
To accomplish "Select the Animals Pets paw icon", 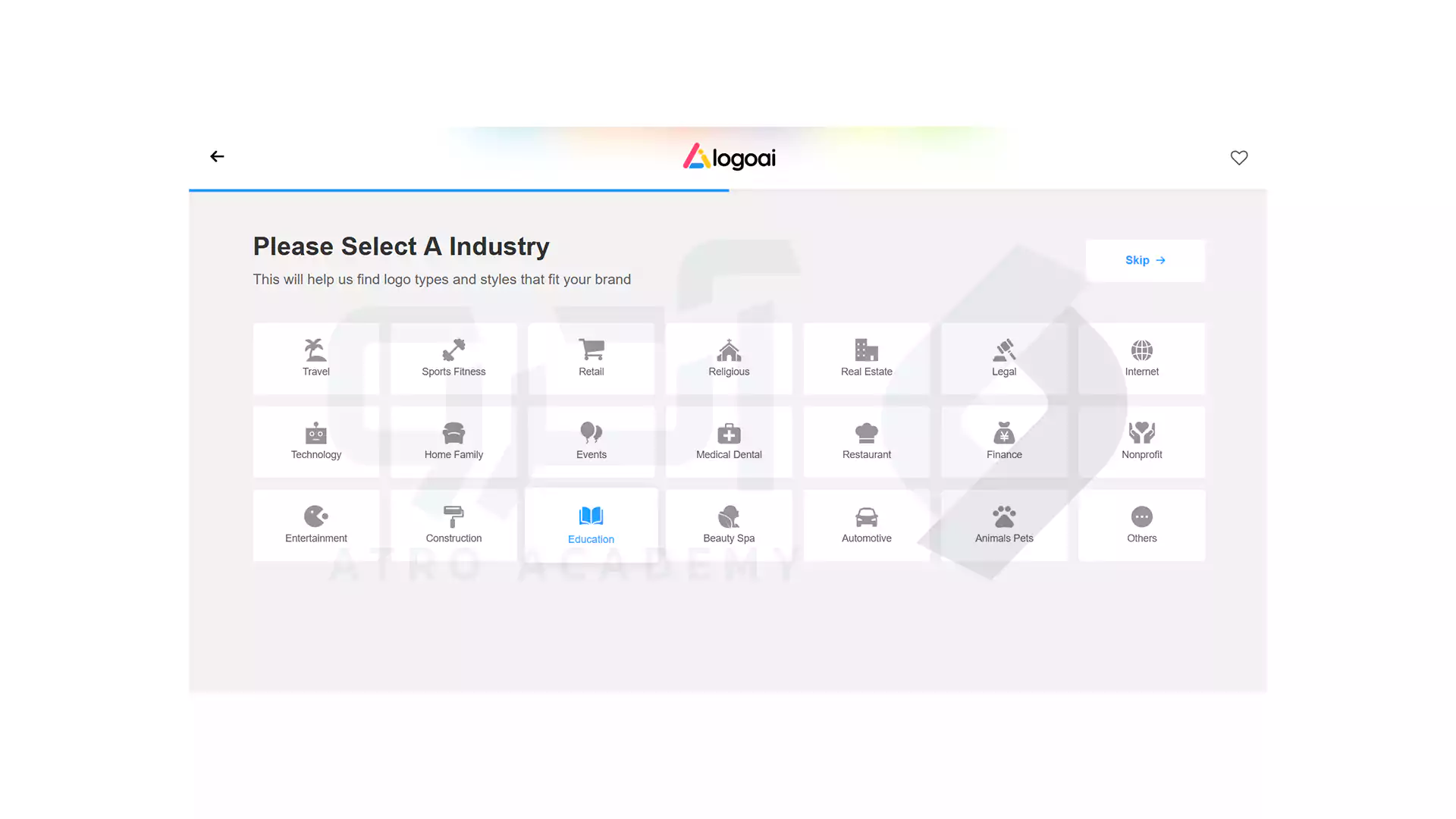I will [x=1004, y=516].
